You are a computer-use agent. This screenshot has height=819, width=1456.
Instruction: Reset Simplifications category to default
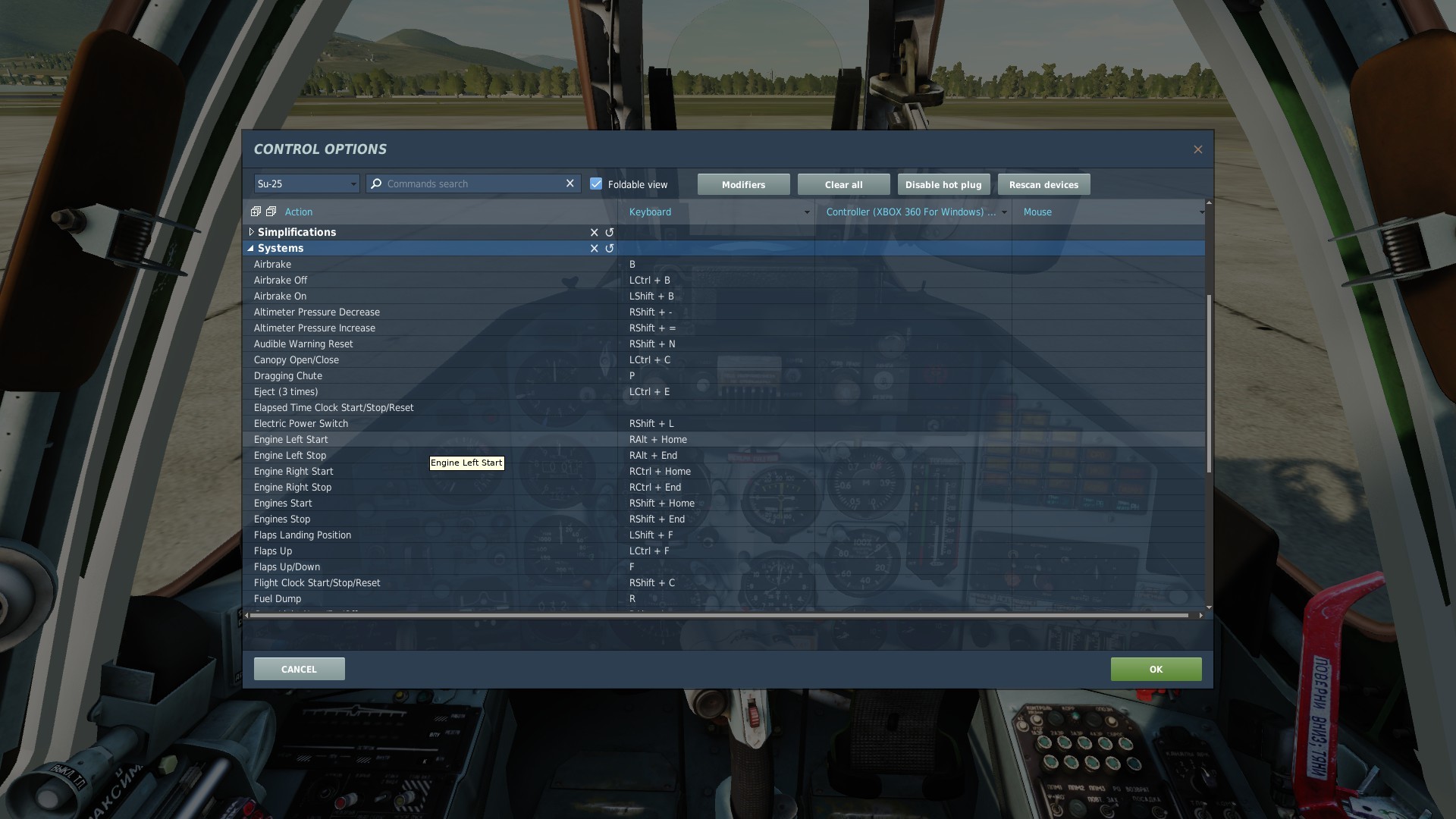point(610,232)
